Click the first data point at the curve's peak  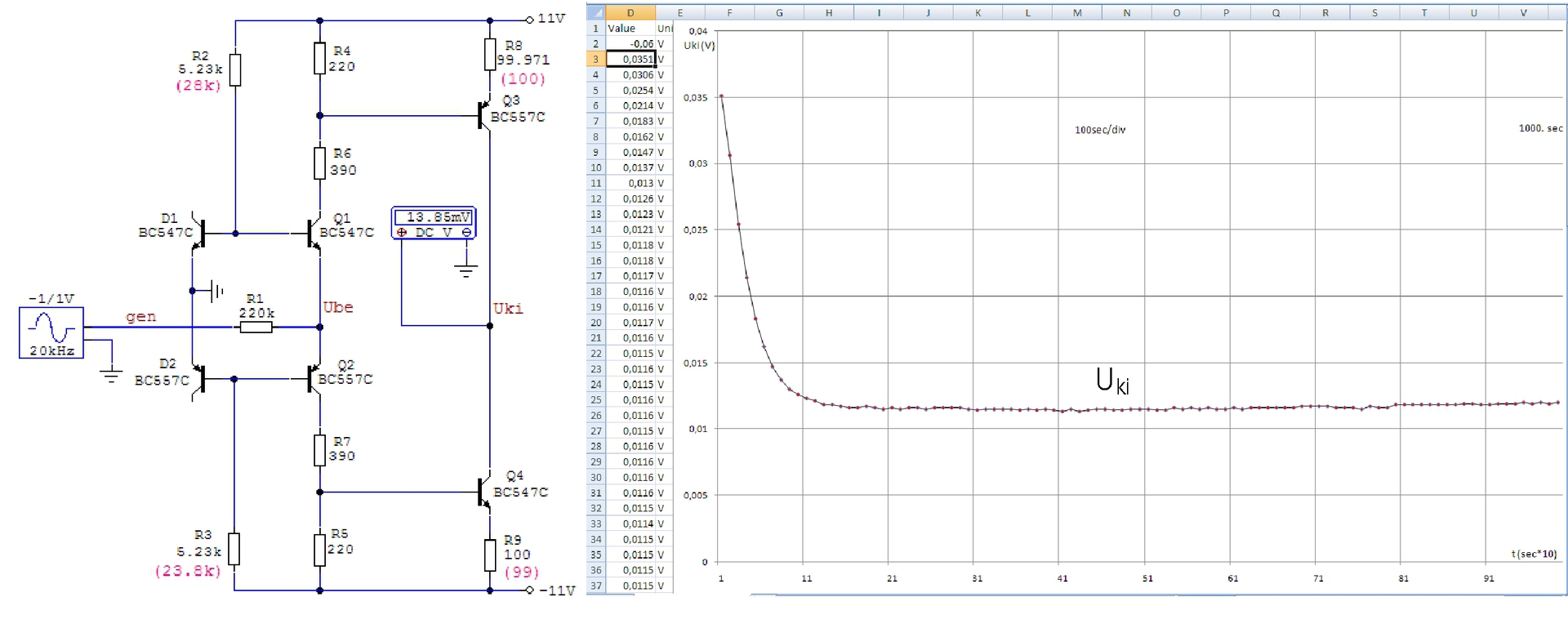[x=721, y=96]
